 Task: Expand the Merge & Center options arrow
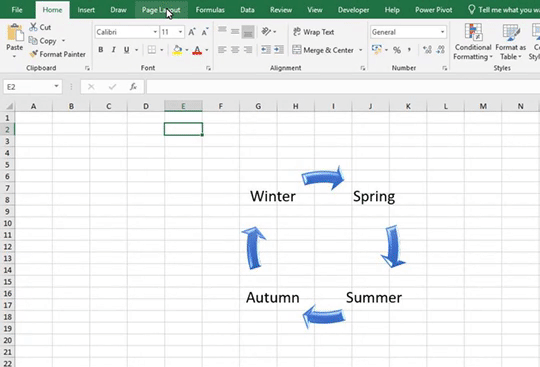tap(361, 50)
